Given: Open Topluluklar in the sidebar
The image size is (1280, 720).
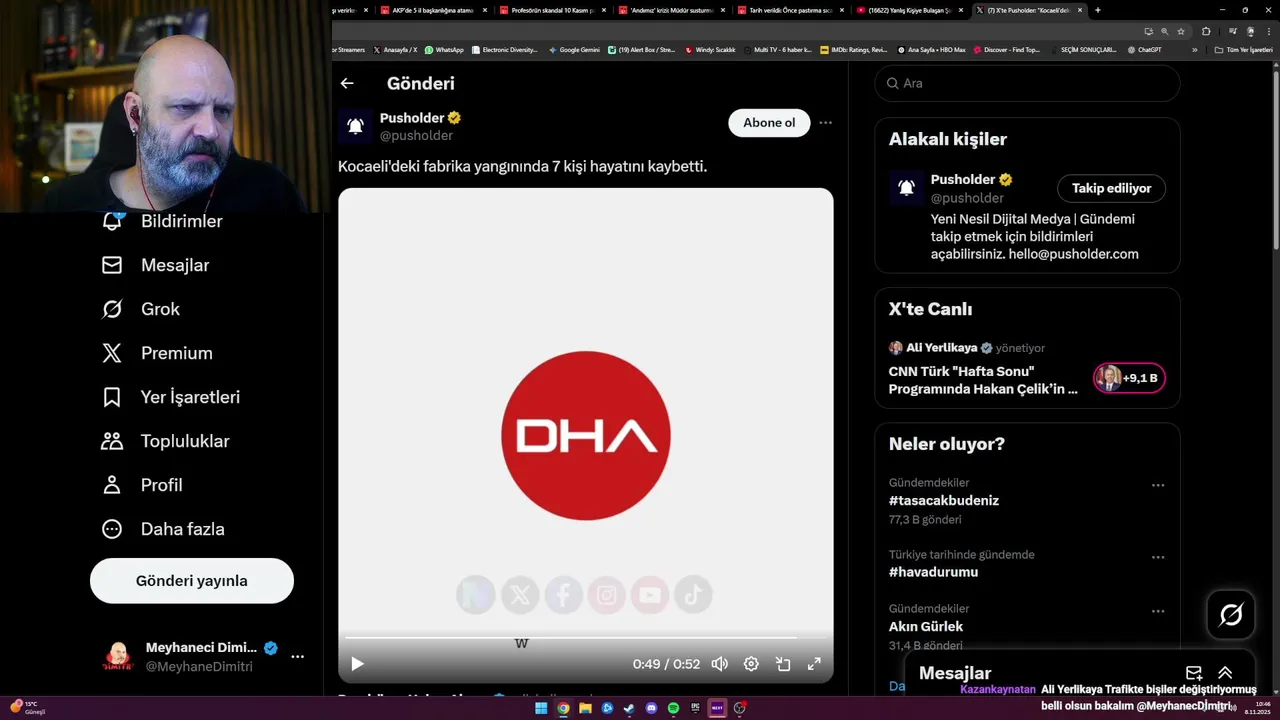Looking at the screenshot, I should 166,441.
